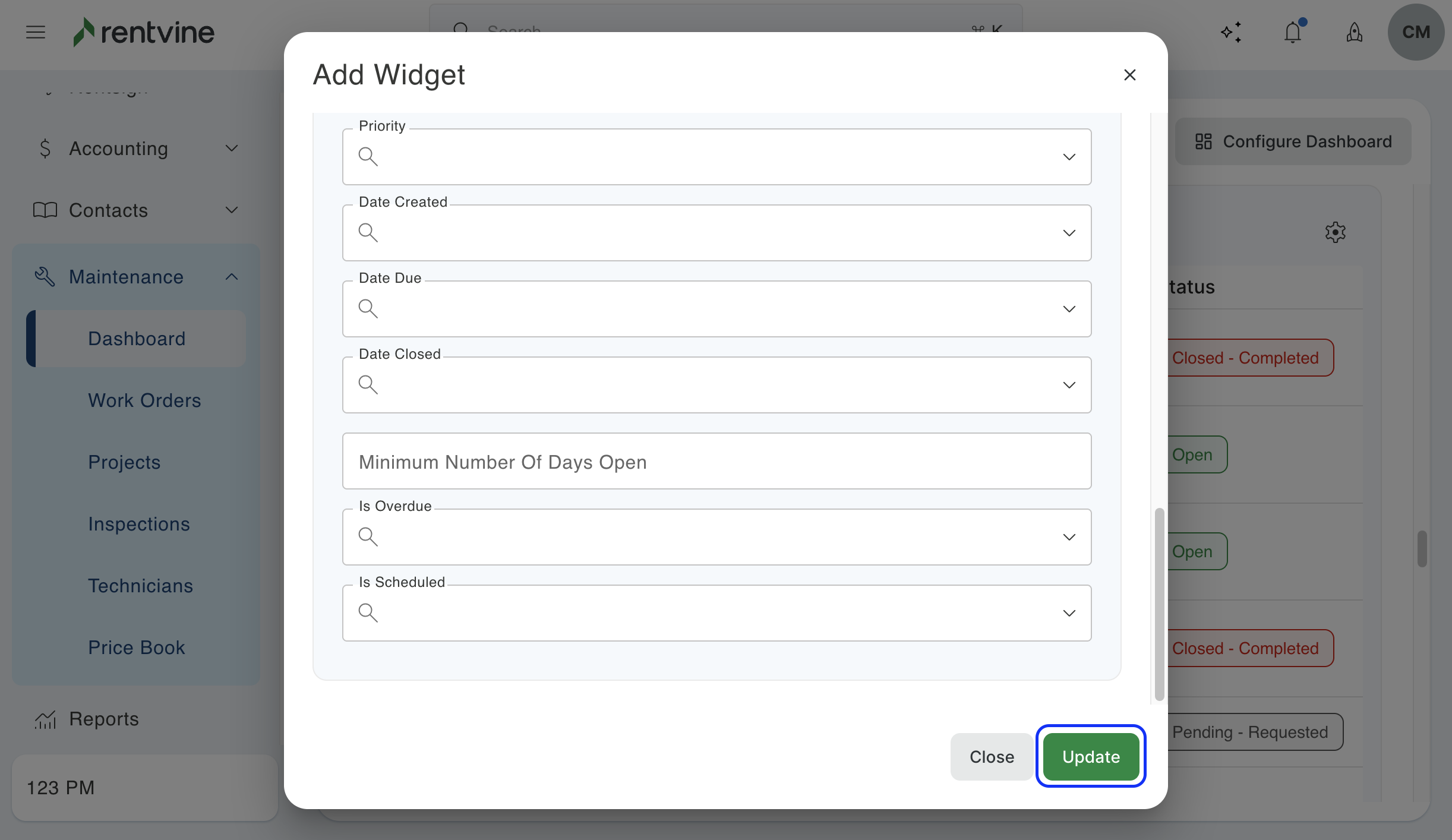Go to Inspections in the sidebar
Image resolution: width=1452 pixels, height=840 pixels.
pos(139,524)
